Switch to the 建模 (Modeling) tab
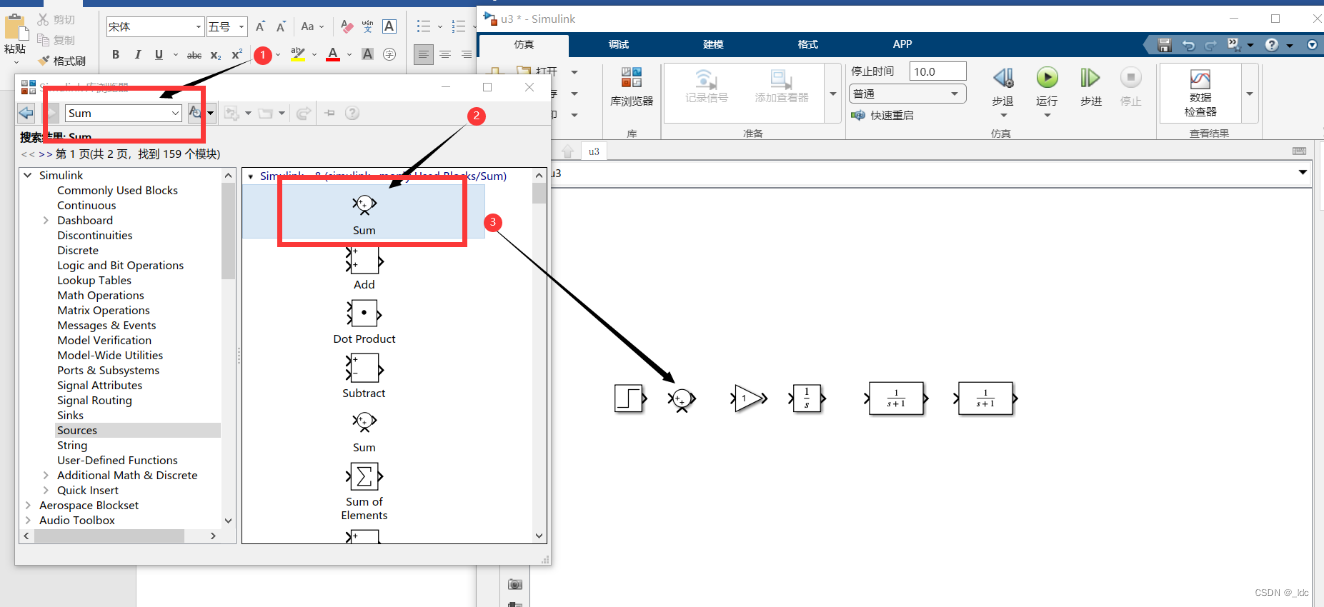The height and width of the screenshot is (607, 1324). [713, 45]
